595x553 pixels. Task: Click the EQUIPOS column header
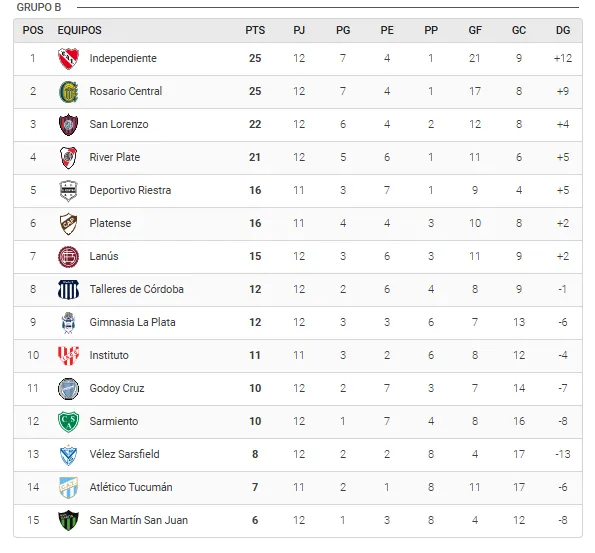[x=79, y=30]
